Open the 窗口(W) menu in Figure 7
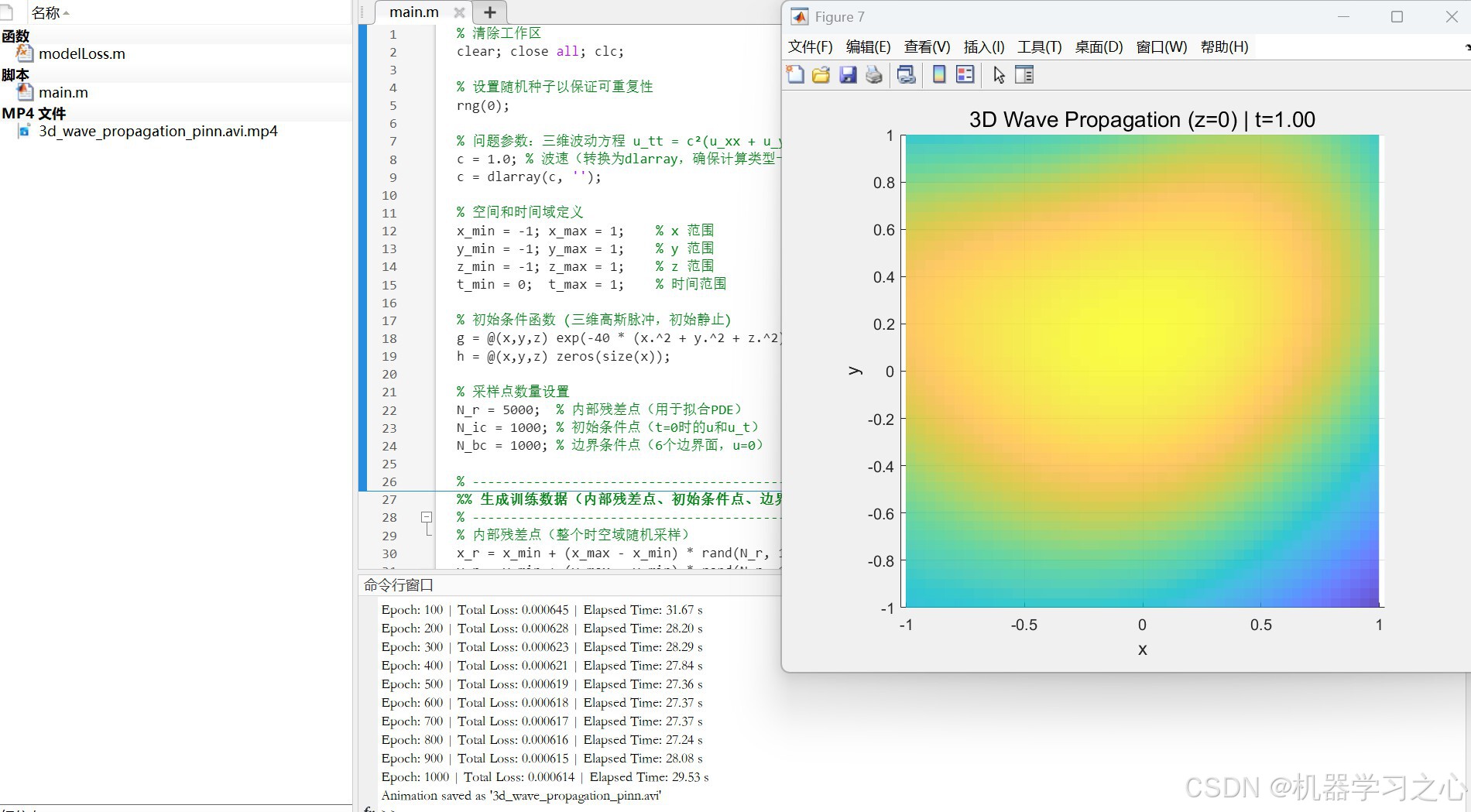The height and width of the screenshot is (812, 1471). [1161, 47]
